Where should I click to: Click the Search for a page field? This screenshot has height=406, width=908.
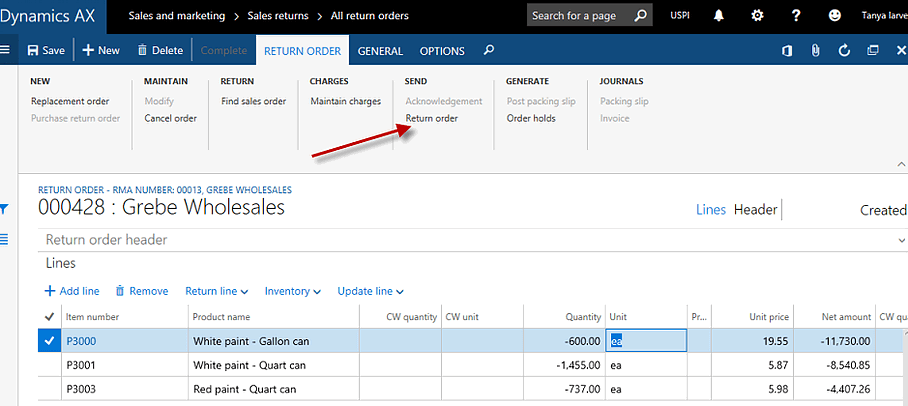pos(590,16)
